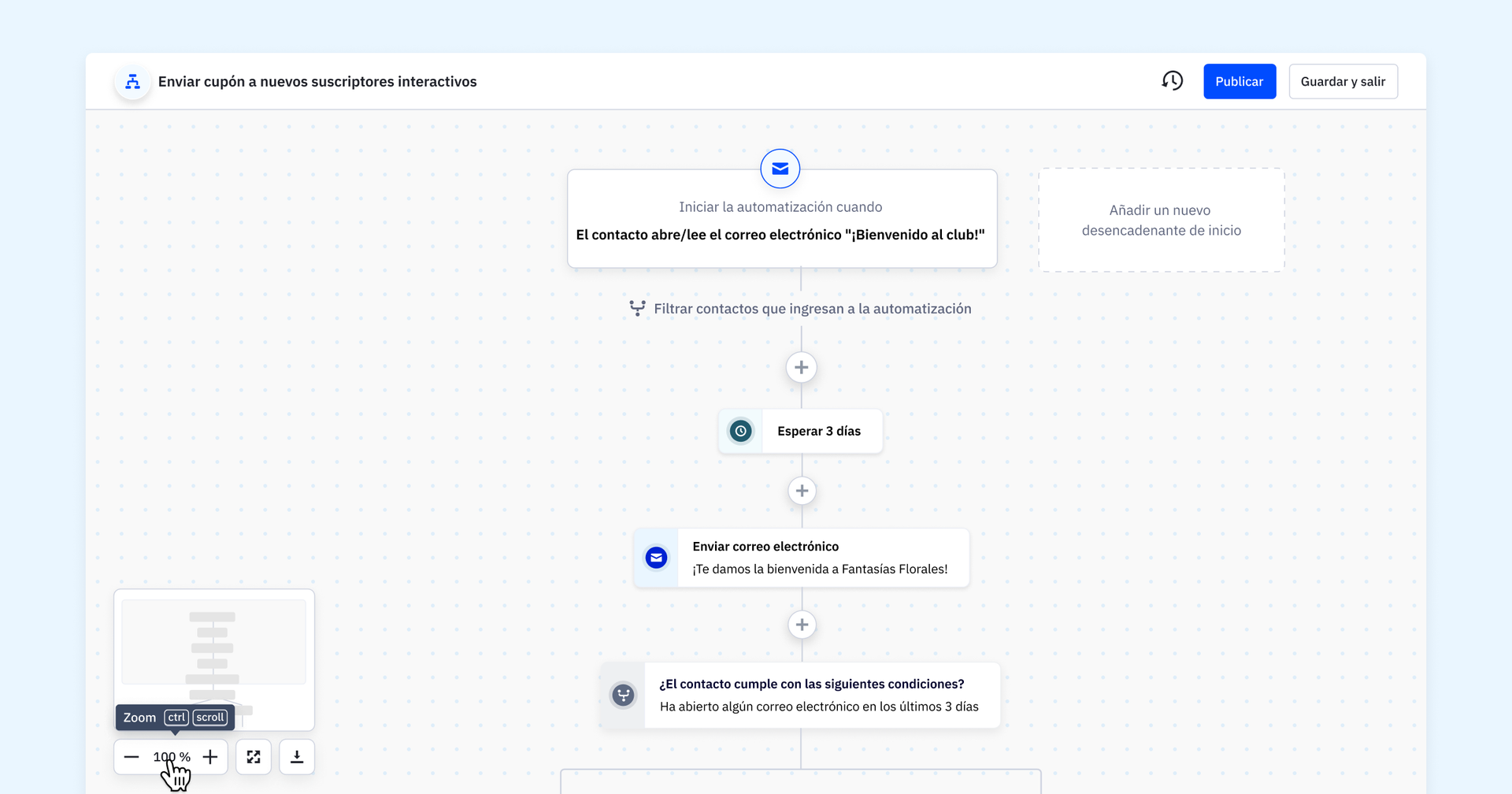Add step below Esperar 3 días
1512x794 pixels.
click(x=802, y=491)
